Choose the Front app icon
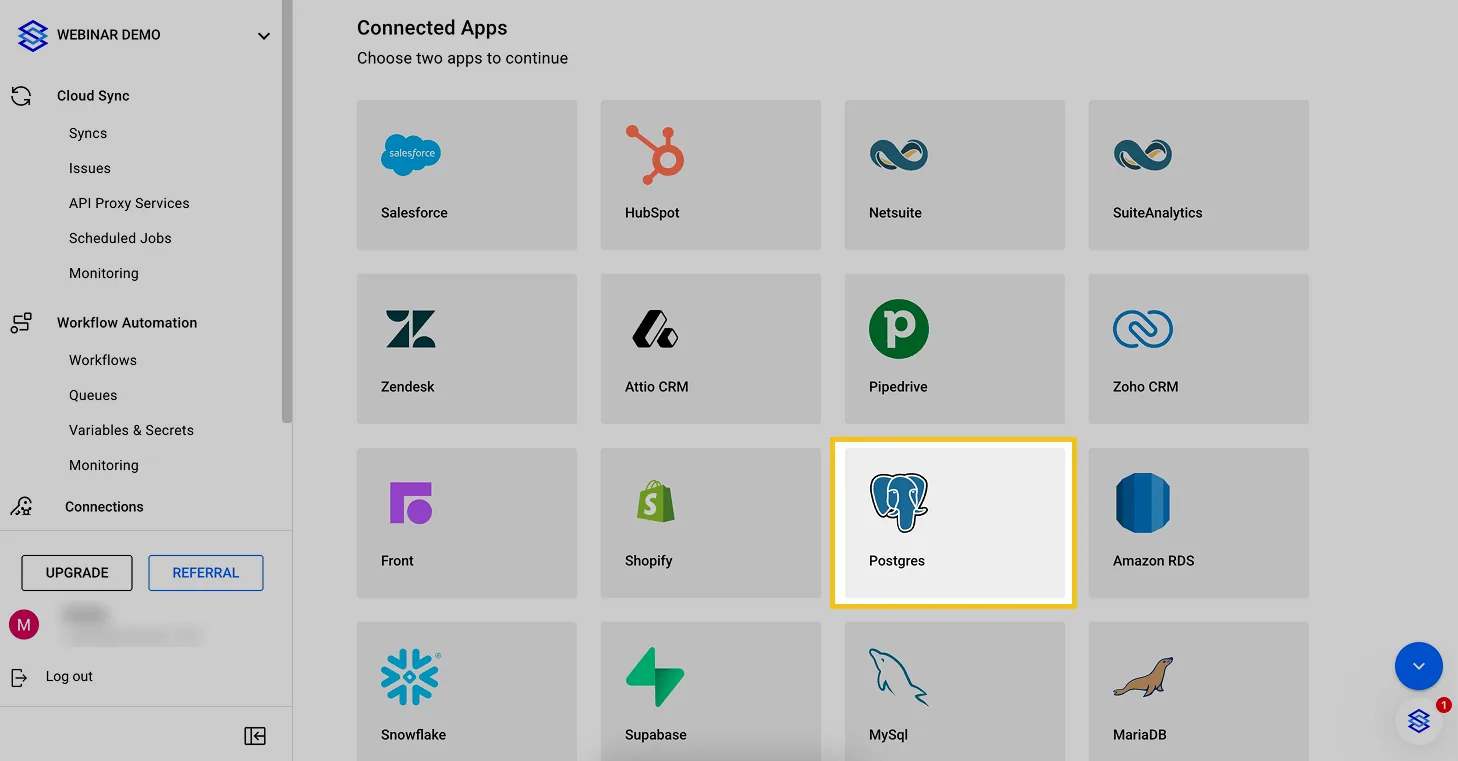This screenshot has height=761, width=1458. tap(411, 503)
